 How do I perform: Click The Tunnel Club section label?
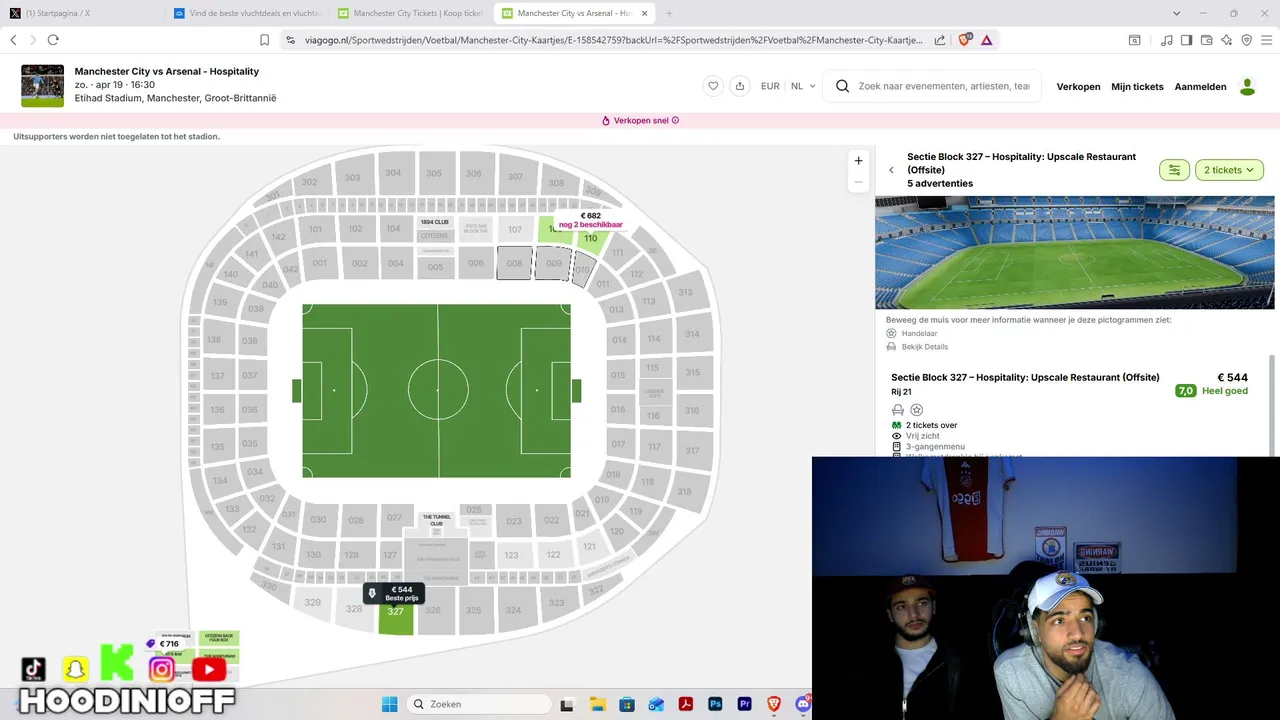[x=436, y=520]
